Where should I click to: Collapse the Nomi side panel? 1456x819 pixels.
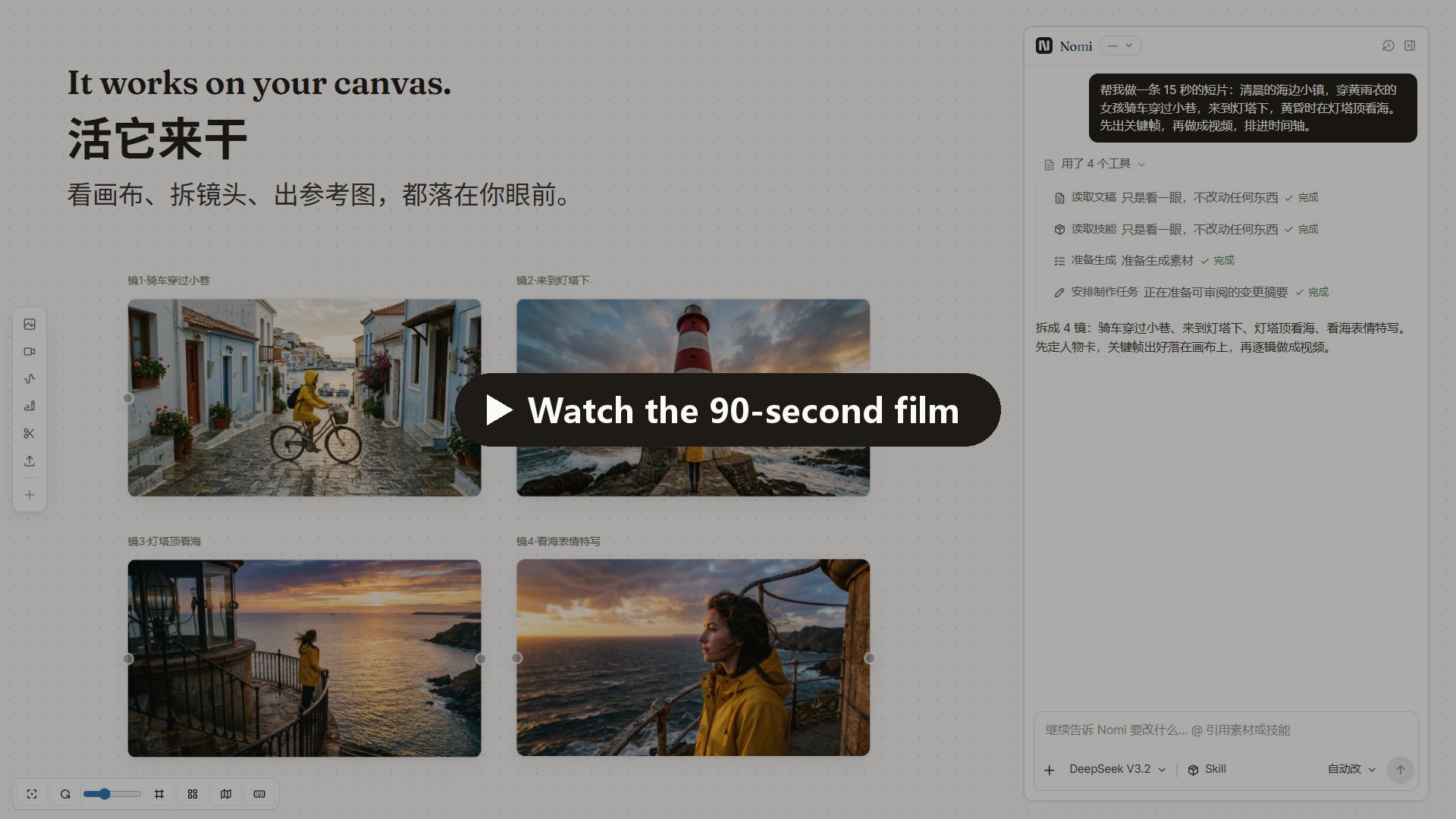coord(1410,45)
